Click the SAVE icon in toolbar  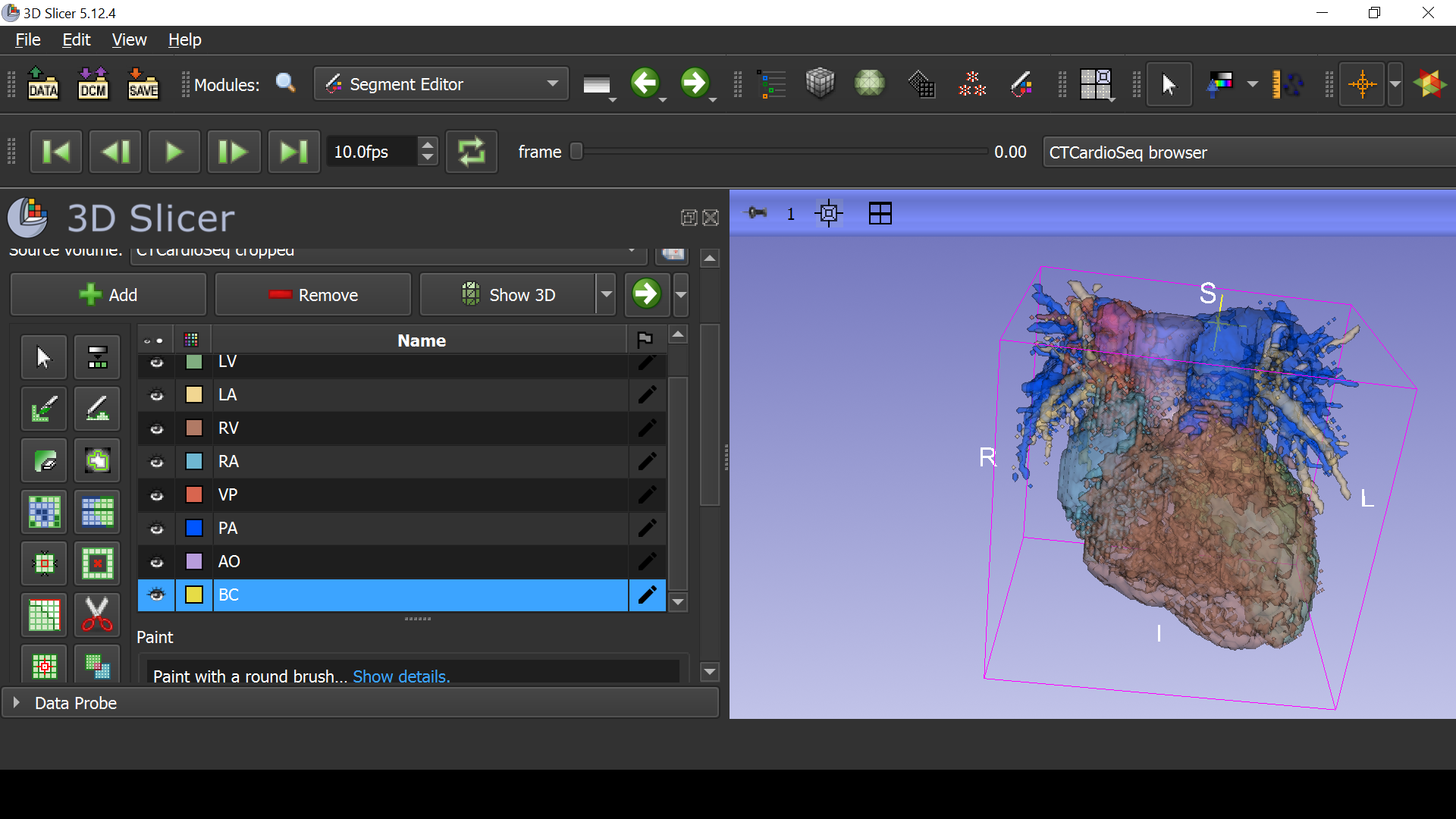[x=143, y=83]
